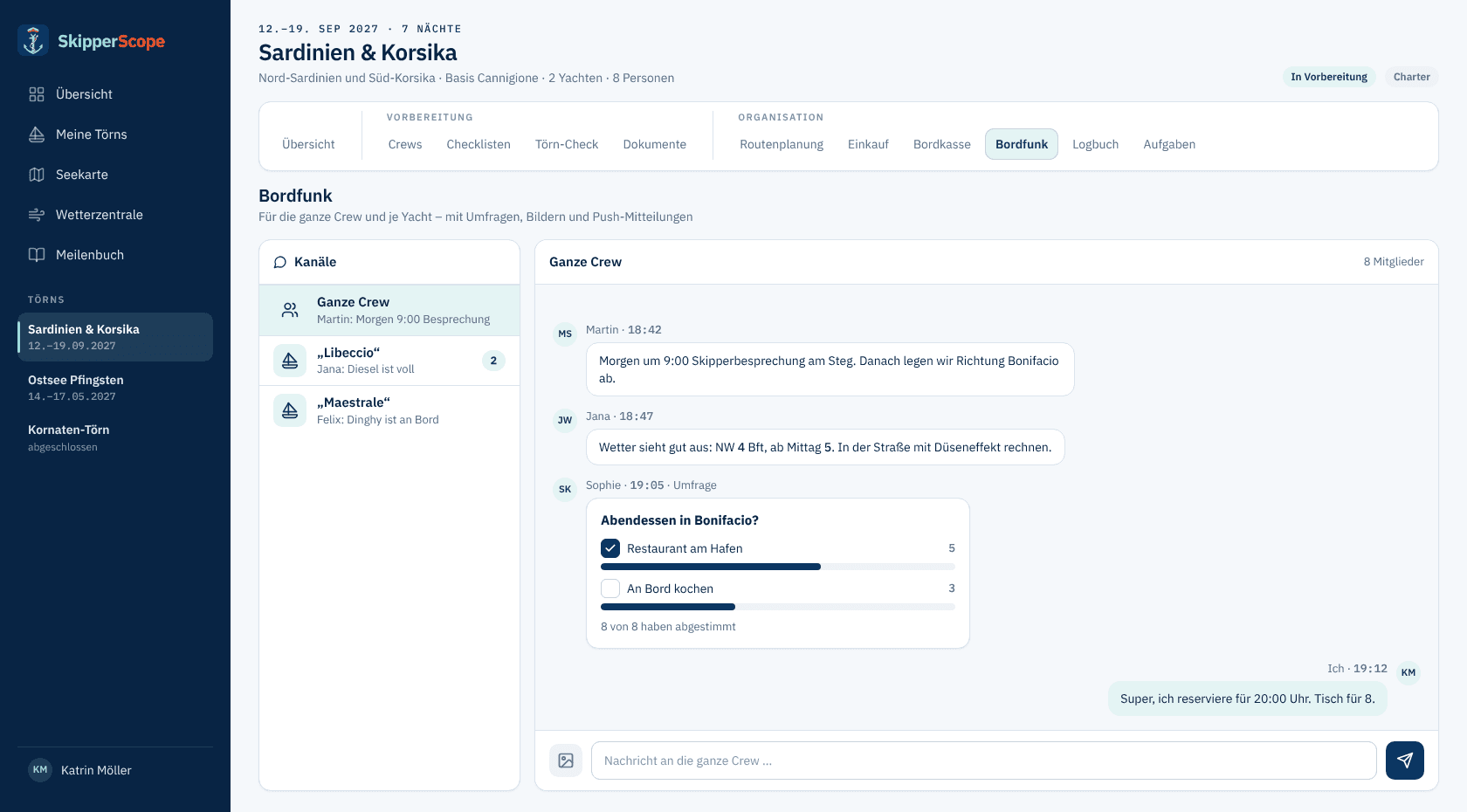This screenshot has width=1467, height=812.
Task: Click the Restaurant am Hafen result bar
Action: 778,567
